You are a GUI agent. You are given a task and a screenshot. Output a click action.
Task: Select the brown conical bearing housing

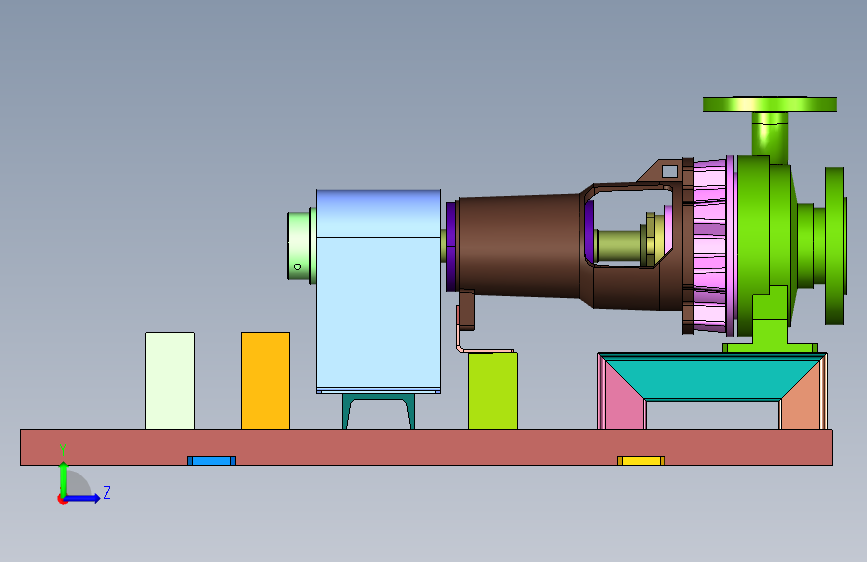(520, 246)
